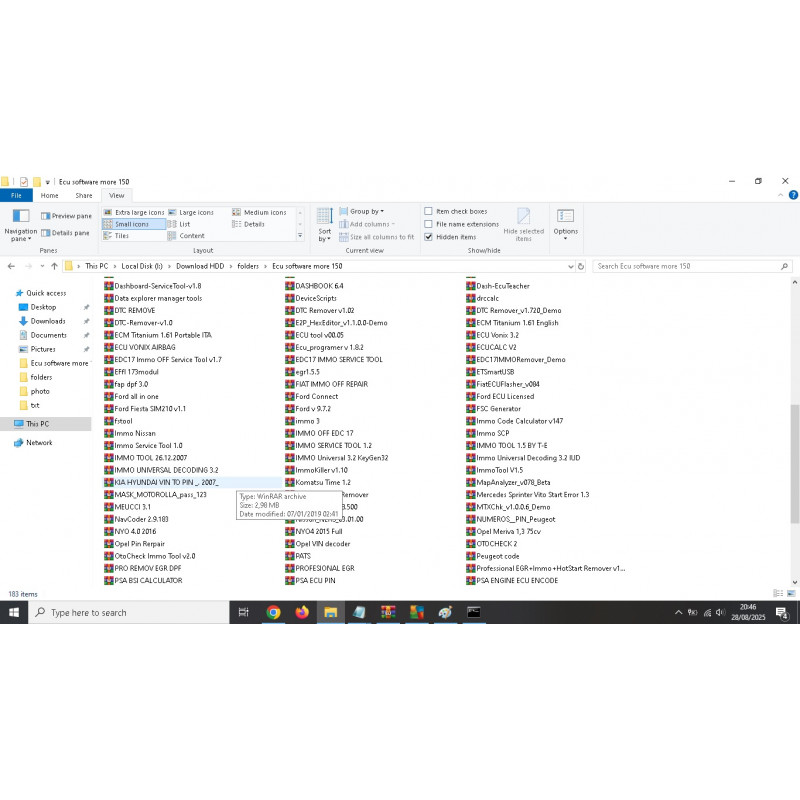Image resolution: width=800 pixels, height=800 pixels.
Task: Select IMMO OFF EDC 17 archive
Action: [319, 433]
